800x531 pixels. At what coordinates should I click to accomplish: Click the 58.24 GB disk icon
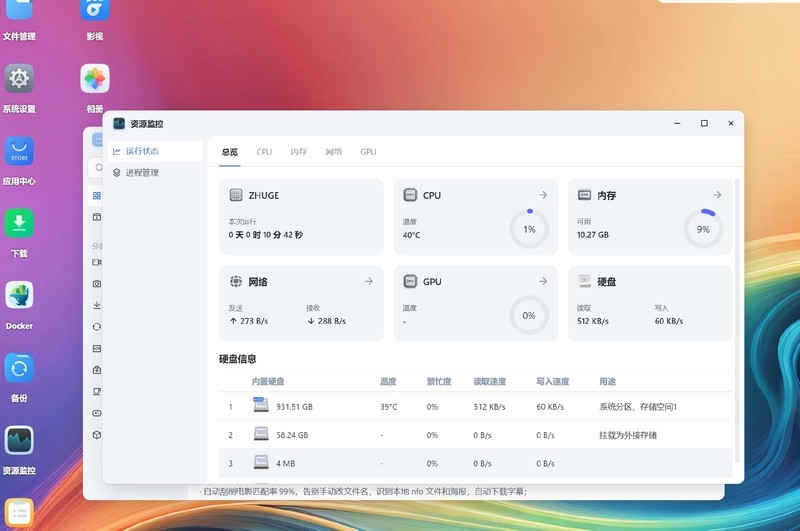pos(261,434)
